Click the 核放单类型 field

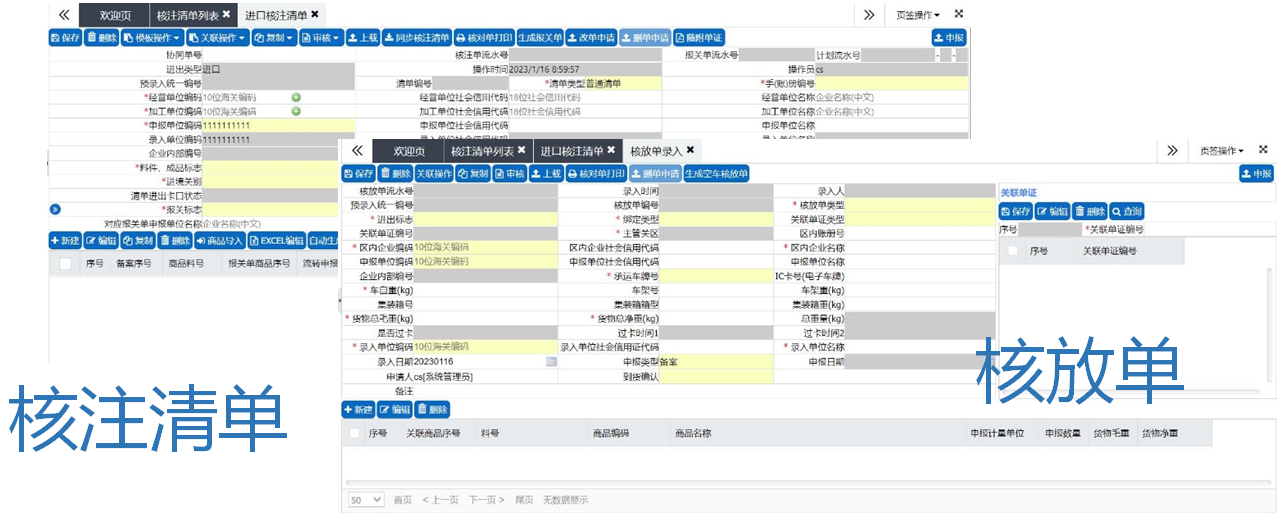[x=920, y=205]
